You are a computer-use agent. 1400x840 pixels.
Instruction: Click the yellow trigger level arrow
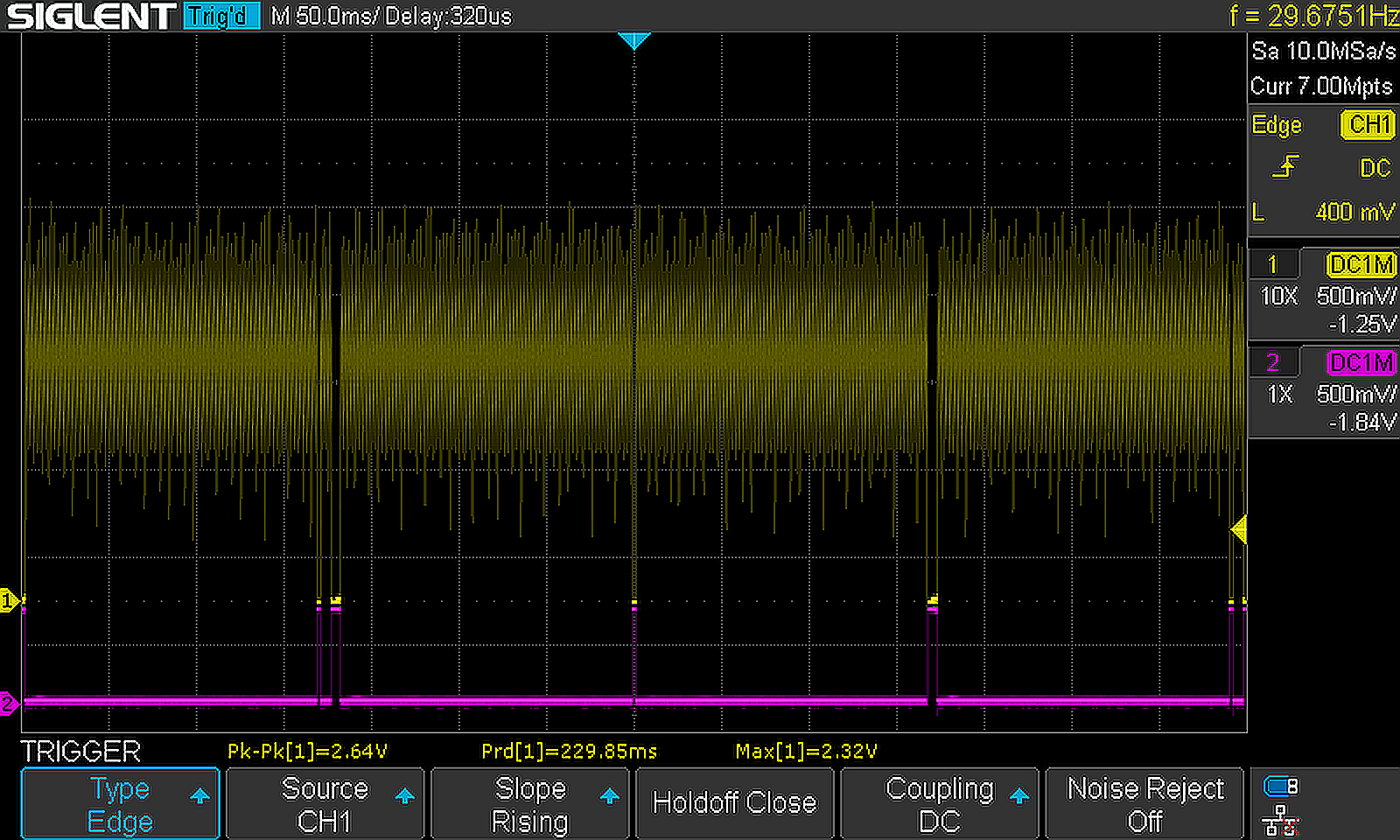[1238, 528]
